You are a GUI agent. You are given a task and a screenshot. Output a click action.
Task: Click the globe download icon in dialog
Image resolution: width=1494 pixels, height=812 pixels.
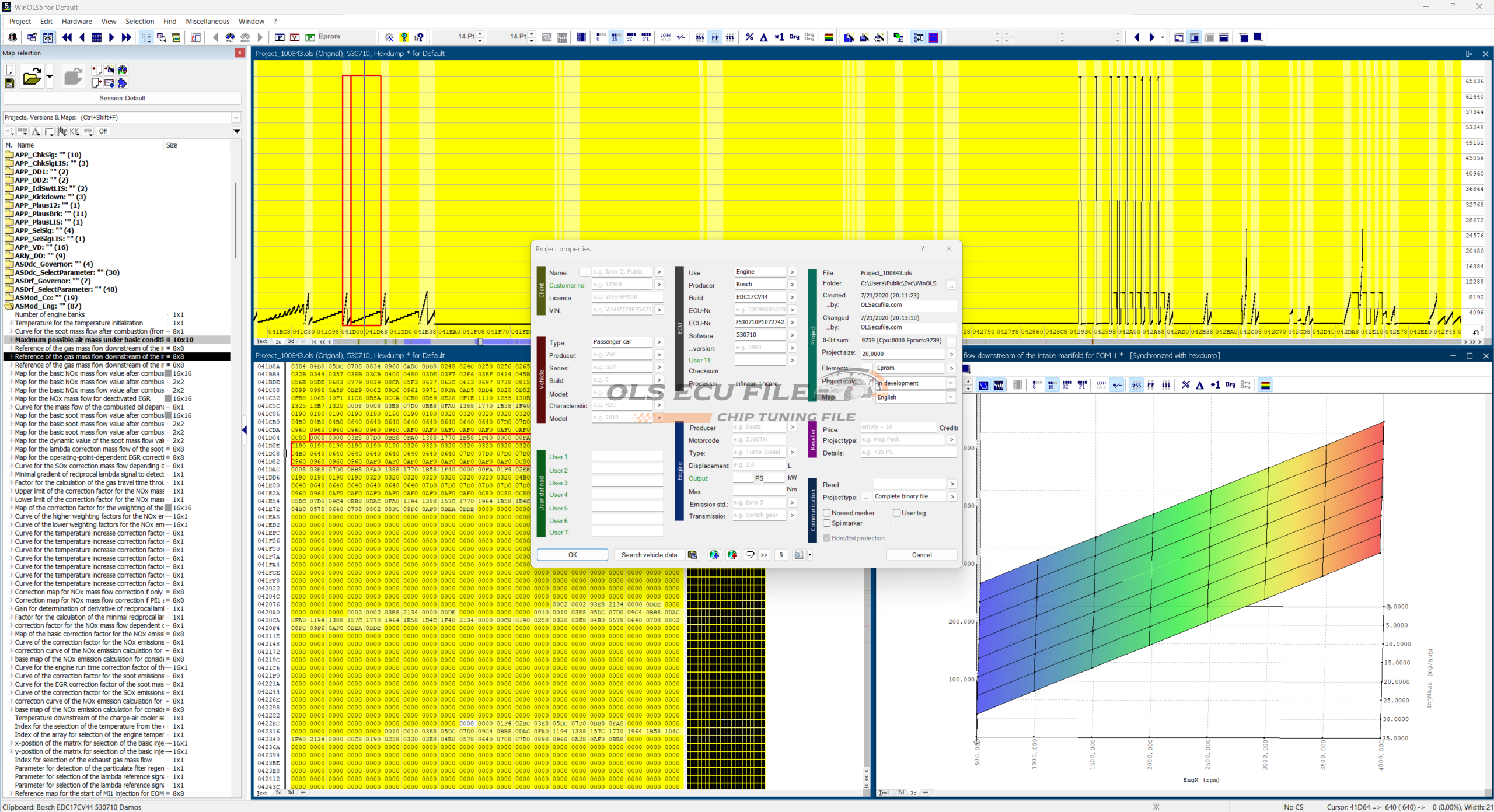[714, 555]
